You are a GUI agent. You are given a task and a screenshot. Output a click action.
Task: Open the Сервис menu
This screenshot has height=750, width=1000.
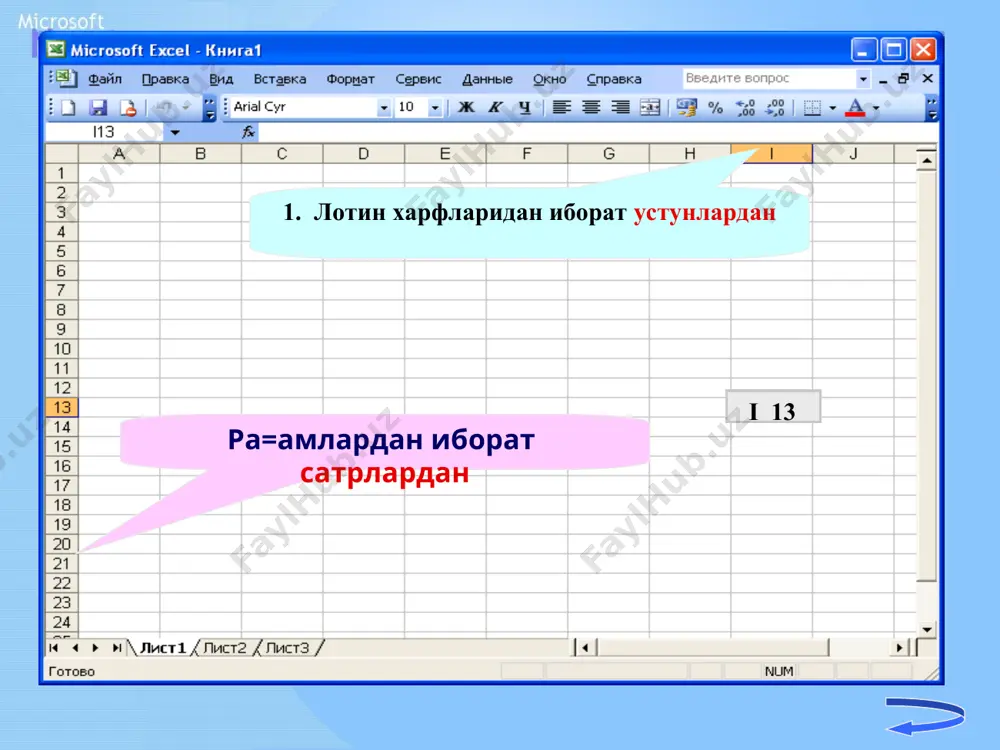pos(418,79)
